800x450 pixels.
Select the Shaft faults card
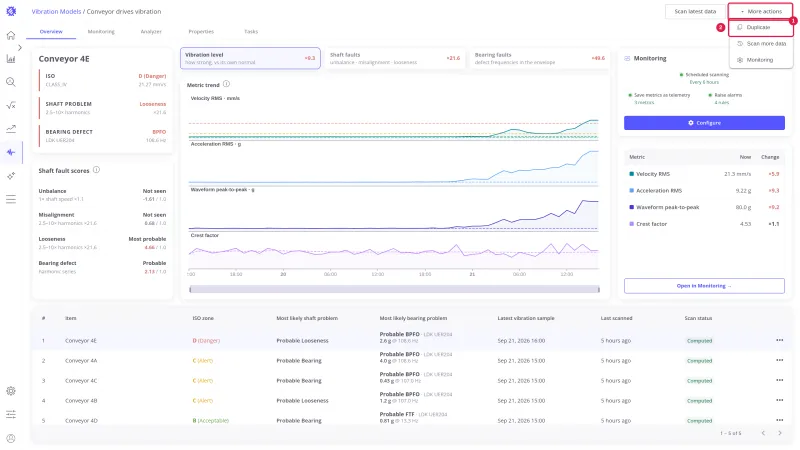coord(394,58)
